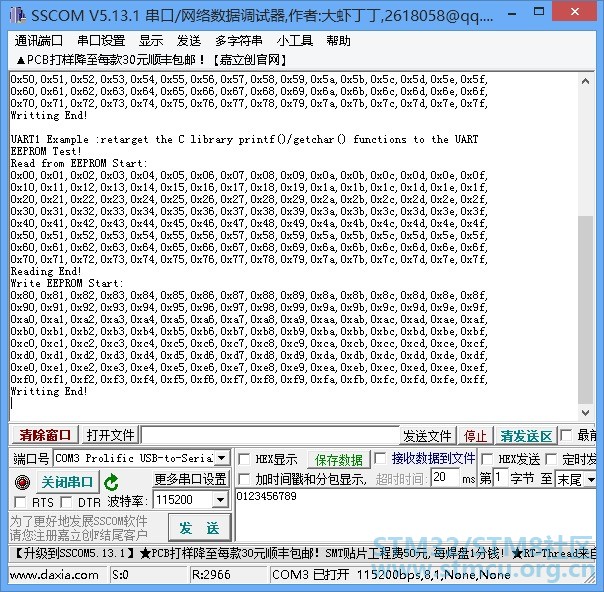Click the S:0 sent counter in status bar

point(148,575)
